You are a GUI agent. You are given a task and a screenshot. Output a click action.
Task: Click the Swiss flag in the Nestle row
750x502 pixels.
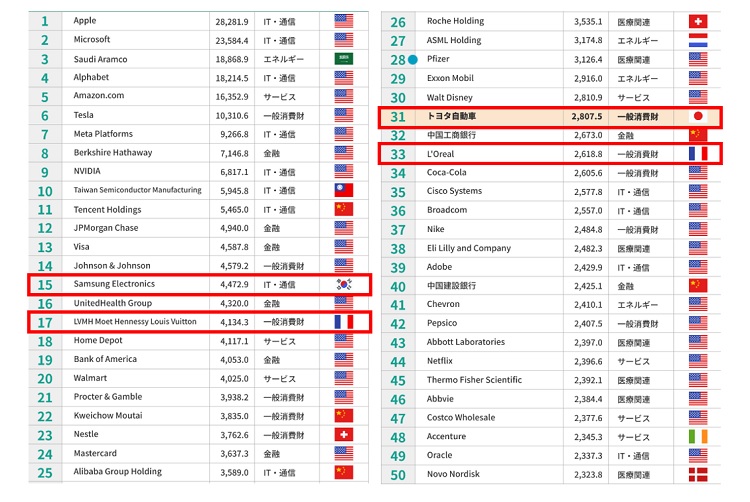point(343,435)
